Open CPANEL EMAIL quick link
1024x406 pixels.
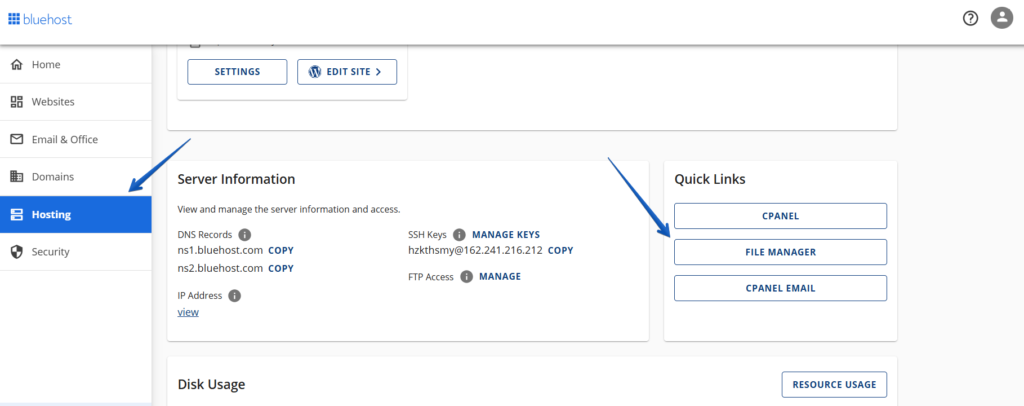pos(780,288)
